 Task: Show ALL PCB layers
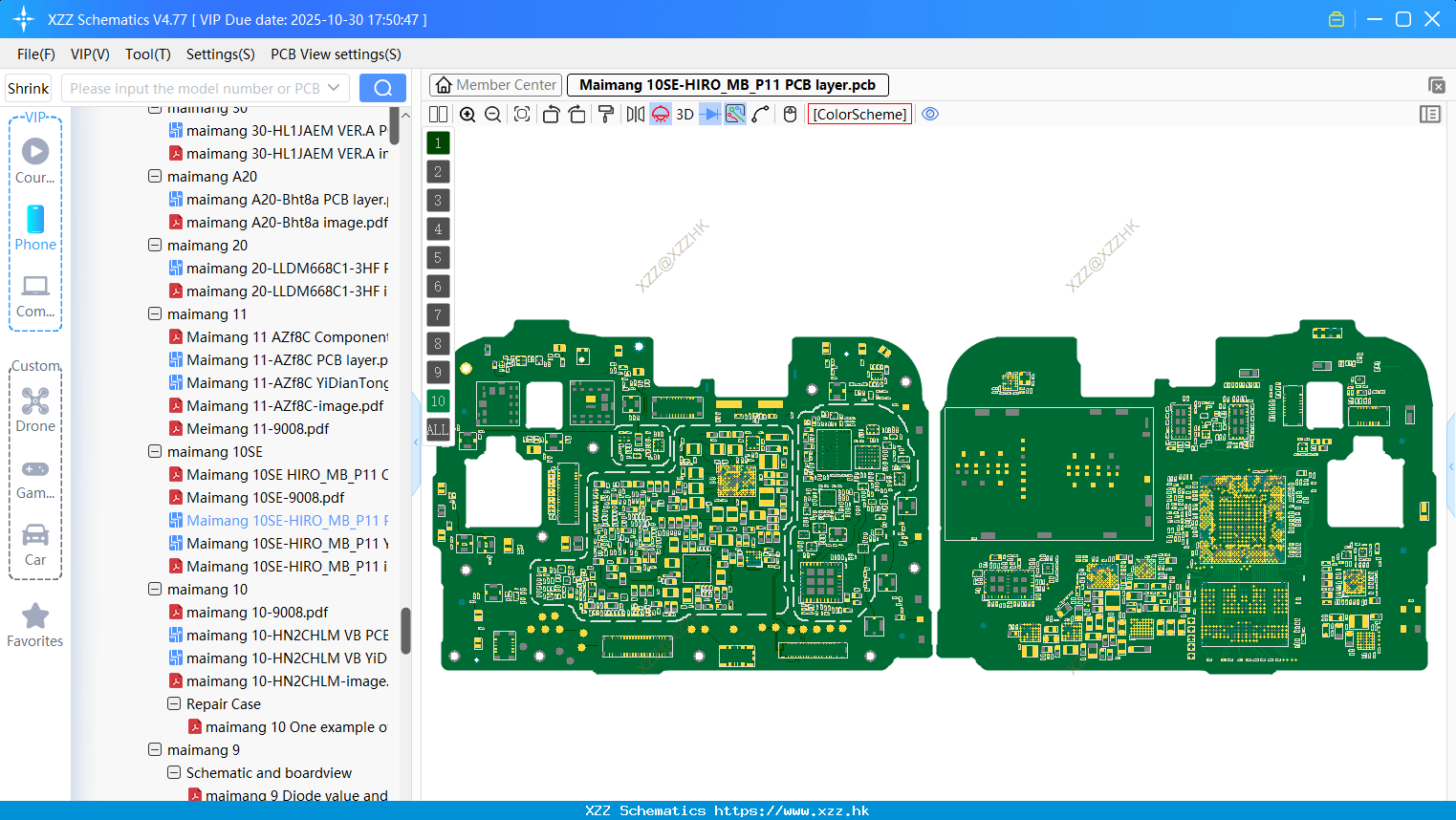pos(438,429)
